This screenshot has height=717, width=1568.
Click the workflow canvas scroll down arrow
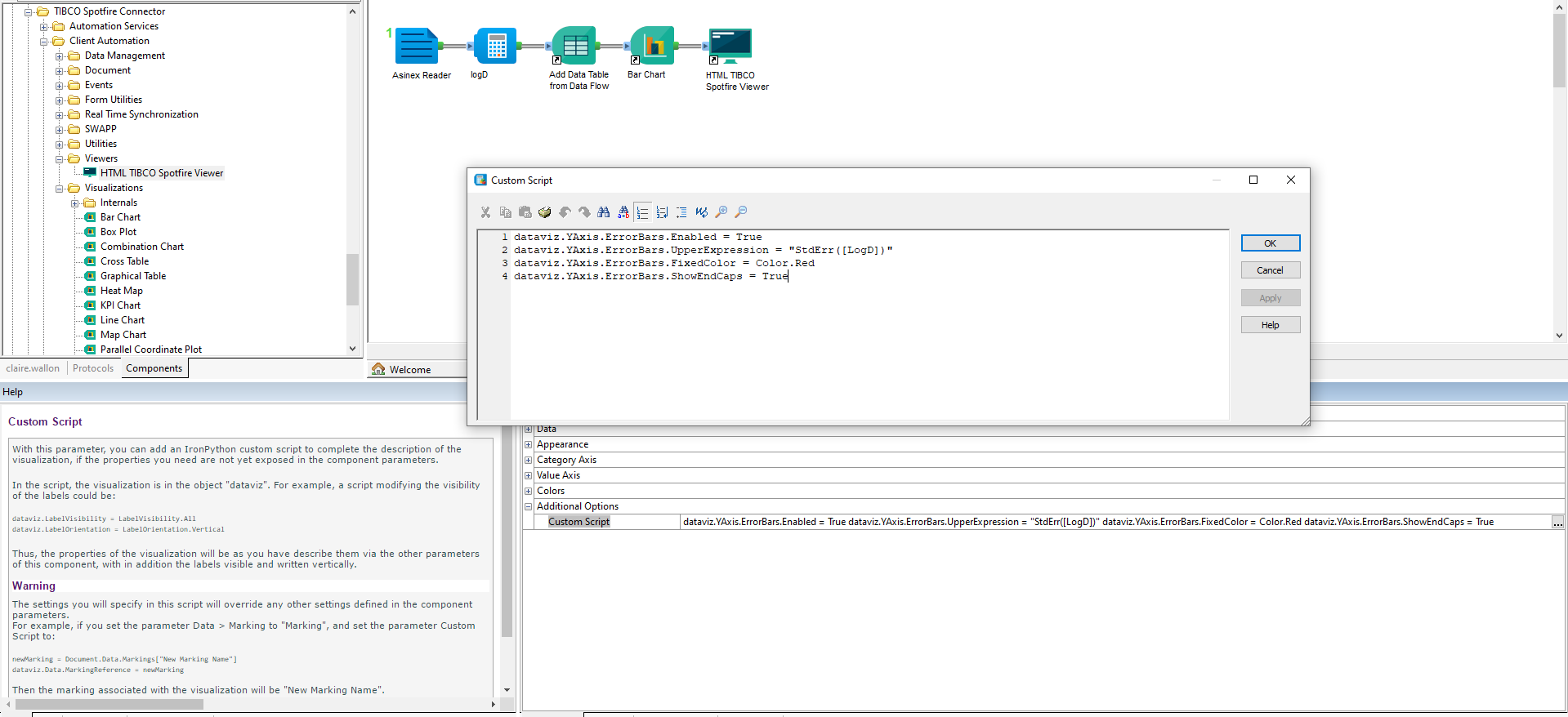pos(1559,335)
